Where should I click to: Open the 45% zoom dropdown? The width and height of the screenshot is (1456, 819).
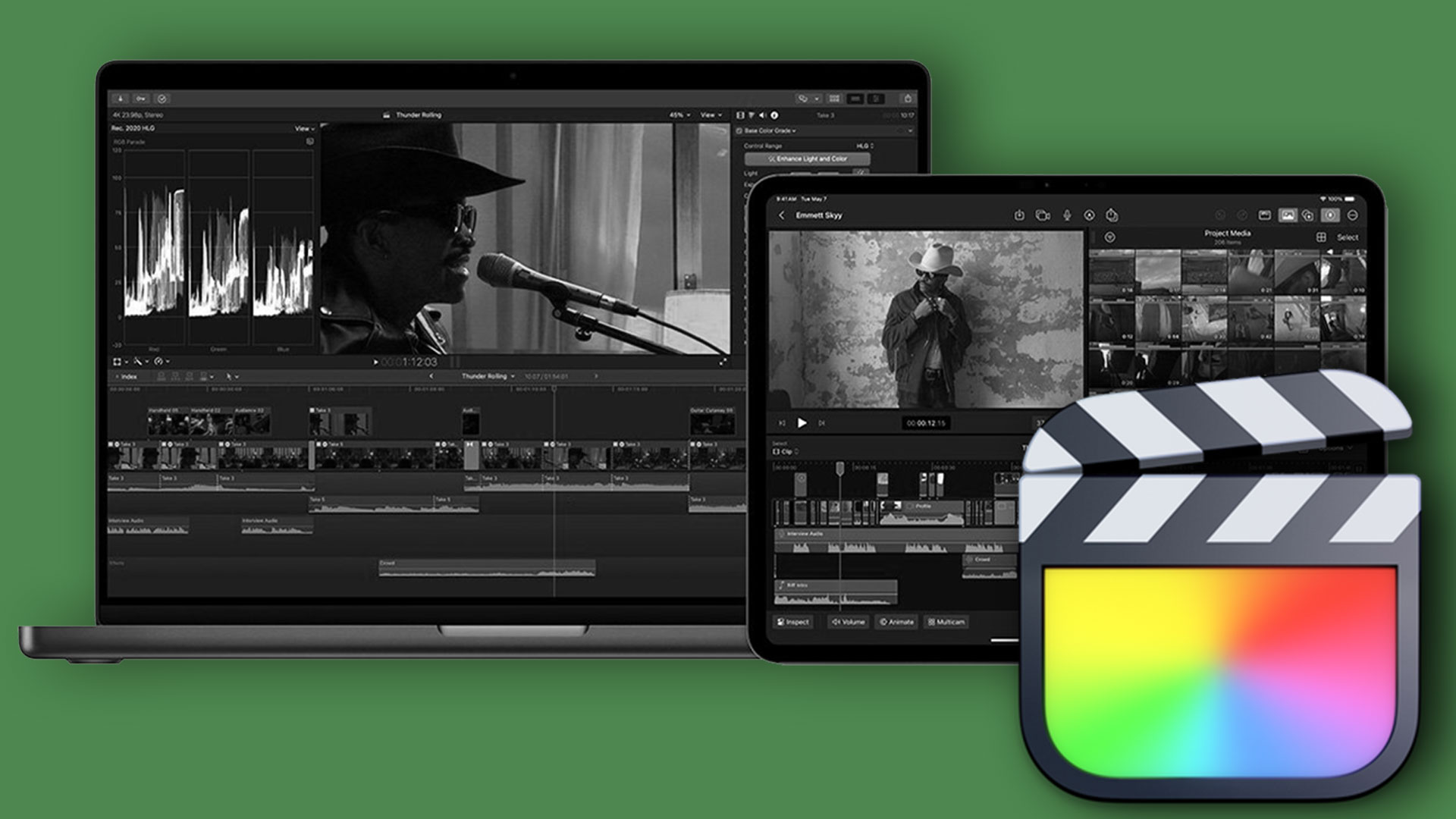[x=679, y=115]
